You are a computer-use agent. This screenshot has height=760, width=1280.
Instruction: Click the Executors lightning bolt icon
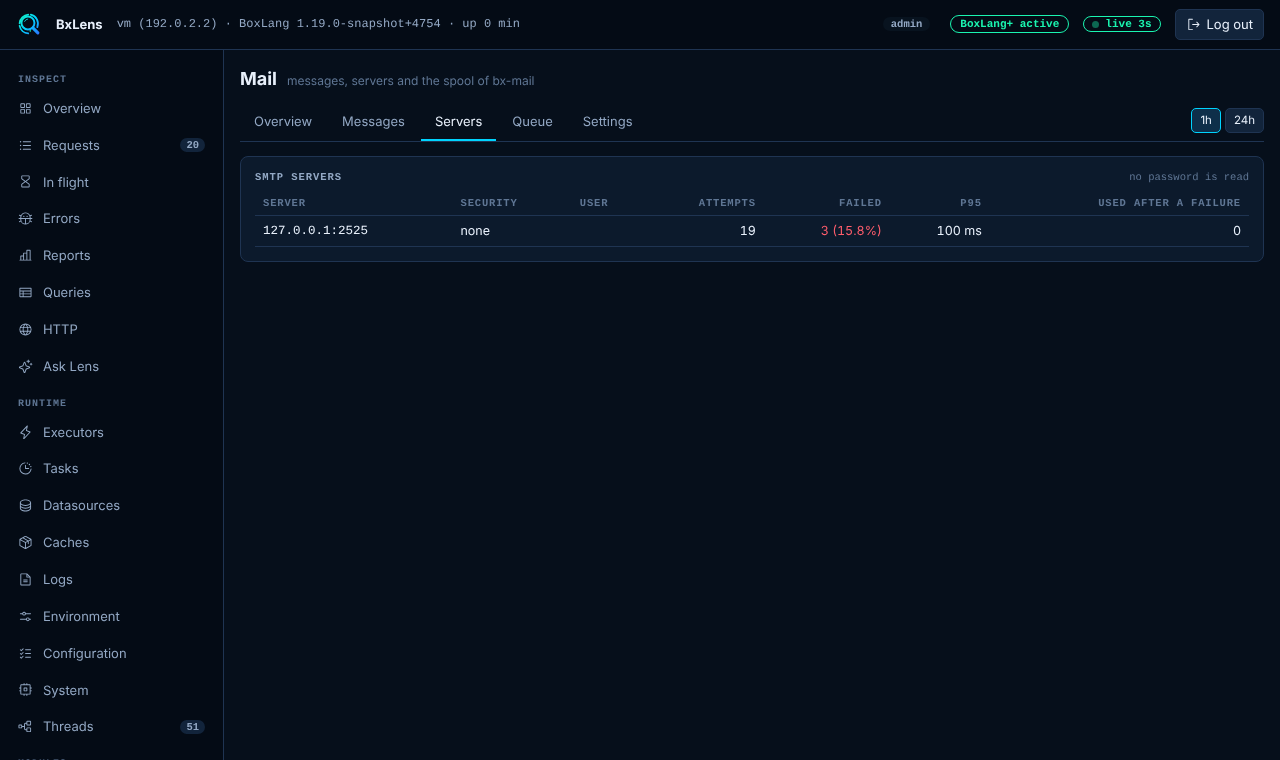[x=25, y=432]
